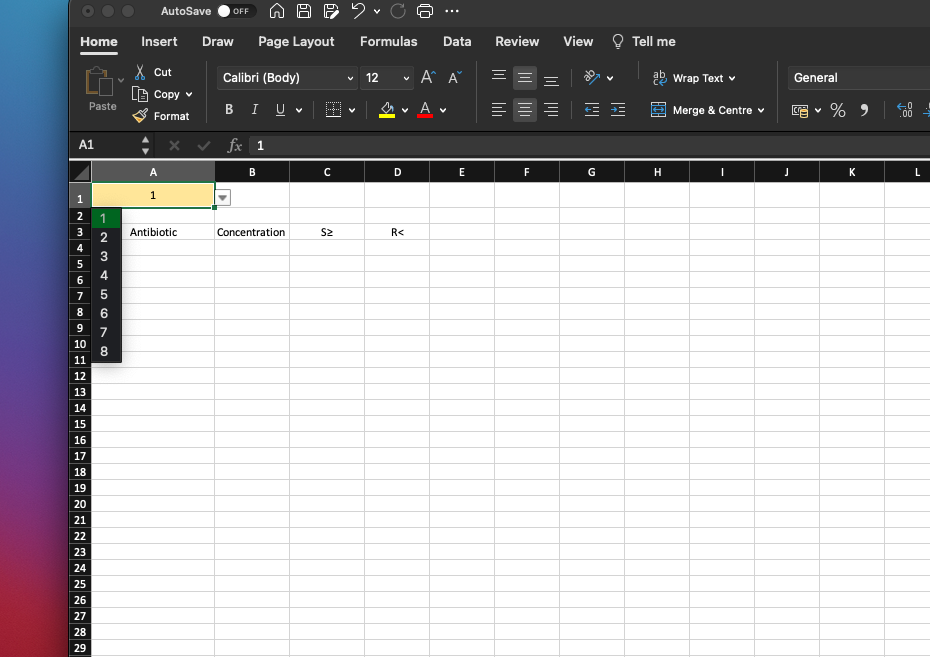
Task: Click the Select All corner triangle
Action: 81,172
